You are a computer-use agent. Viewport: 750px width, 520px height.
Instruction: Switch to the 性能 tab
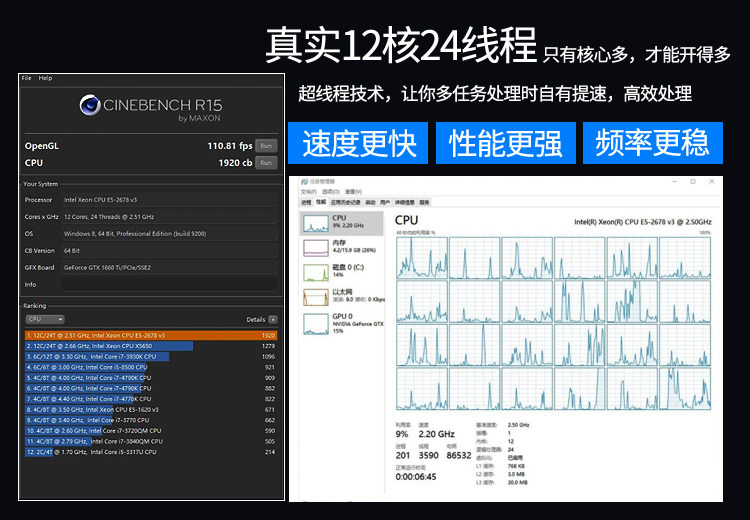320,202
